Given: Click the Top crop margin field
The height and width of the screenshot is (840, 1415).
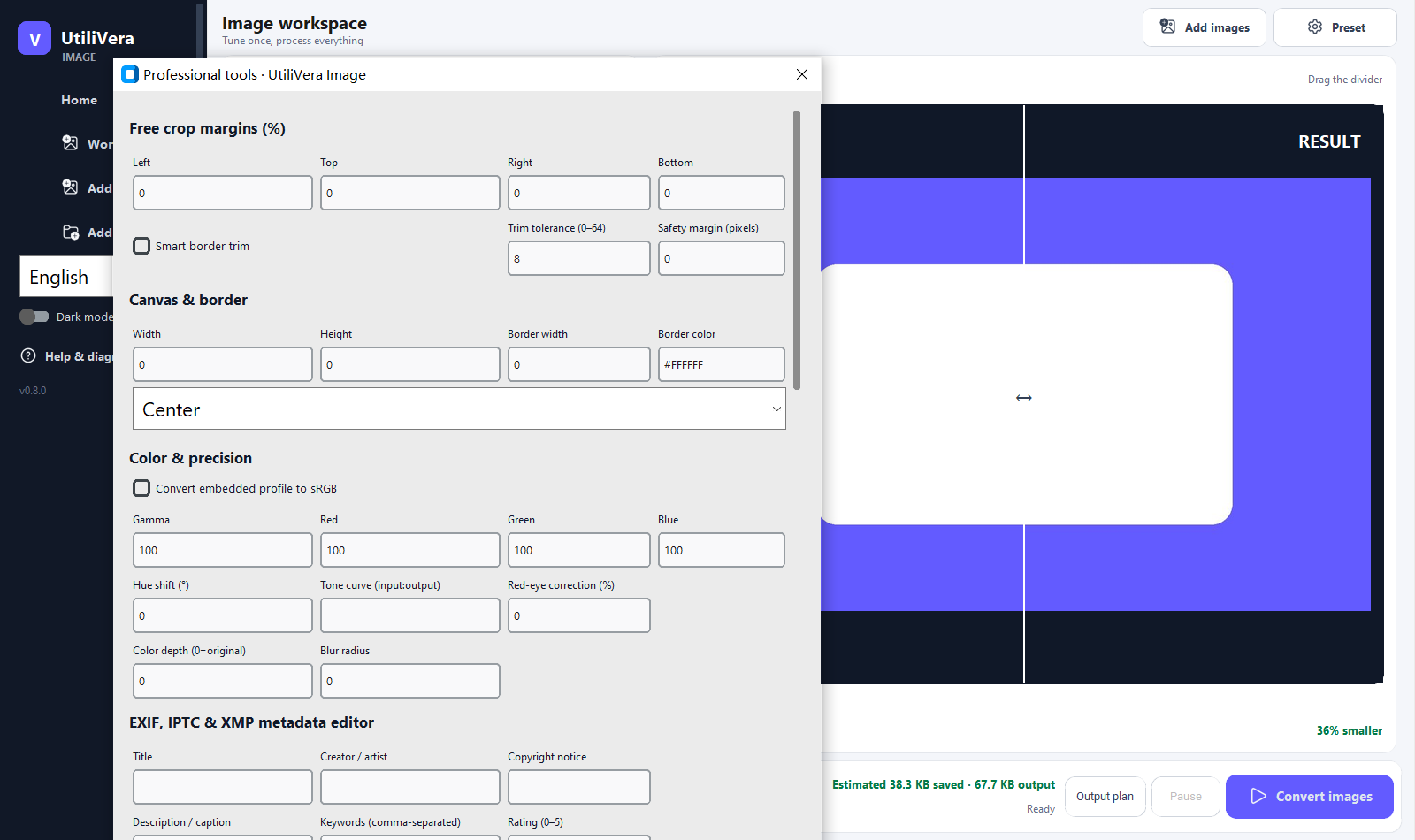Looking at the screenshot, I should click(x=410, y=193).
